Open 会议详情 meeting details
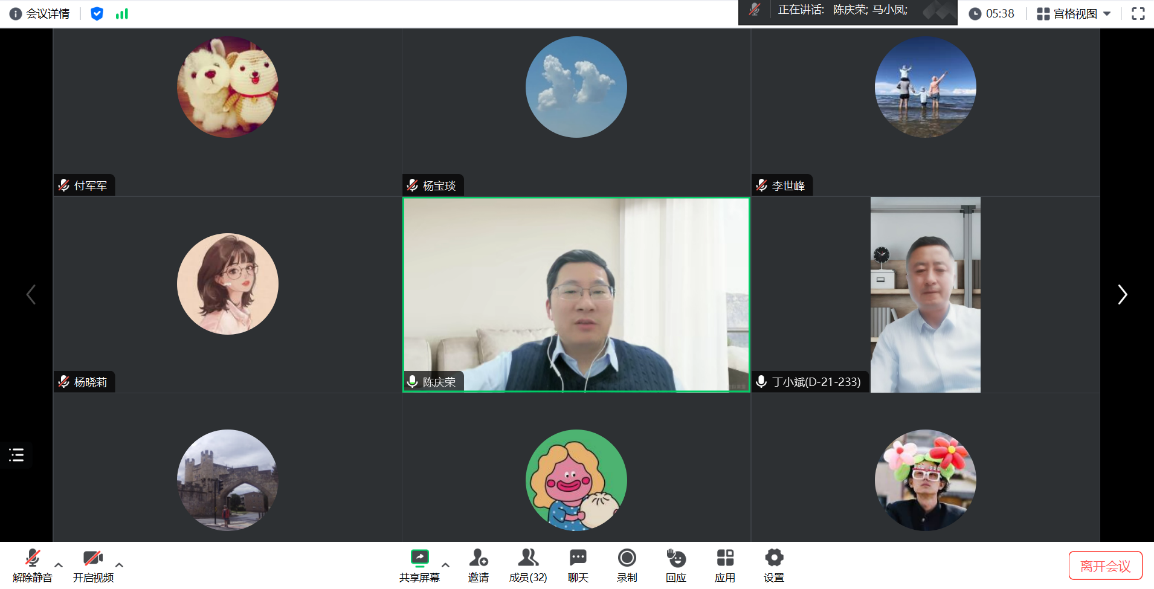Image resolution: width=1154 pixels, height=589 pixels. (39, 14)
